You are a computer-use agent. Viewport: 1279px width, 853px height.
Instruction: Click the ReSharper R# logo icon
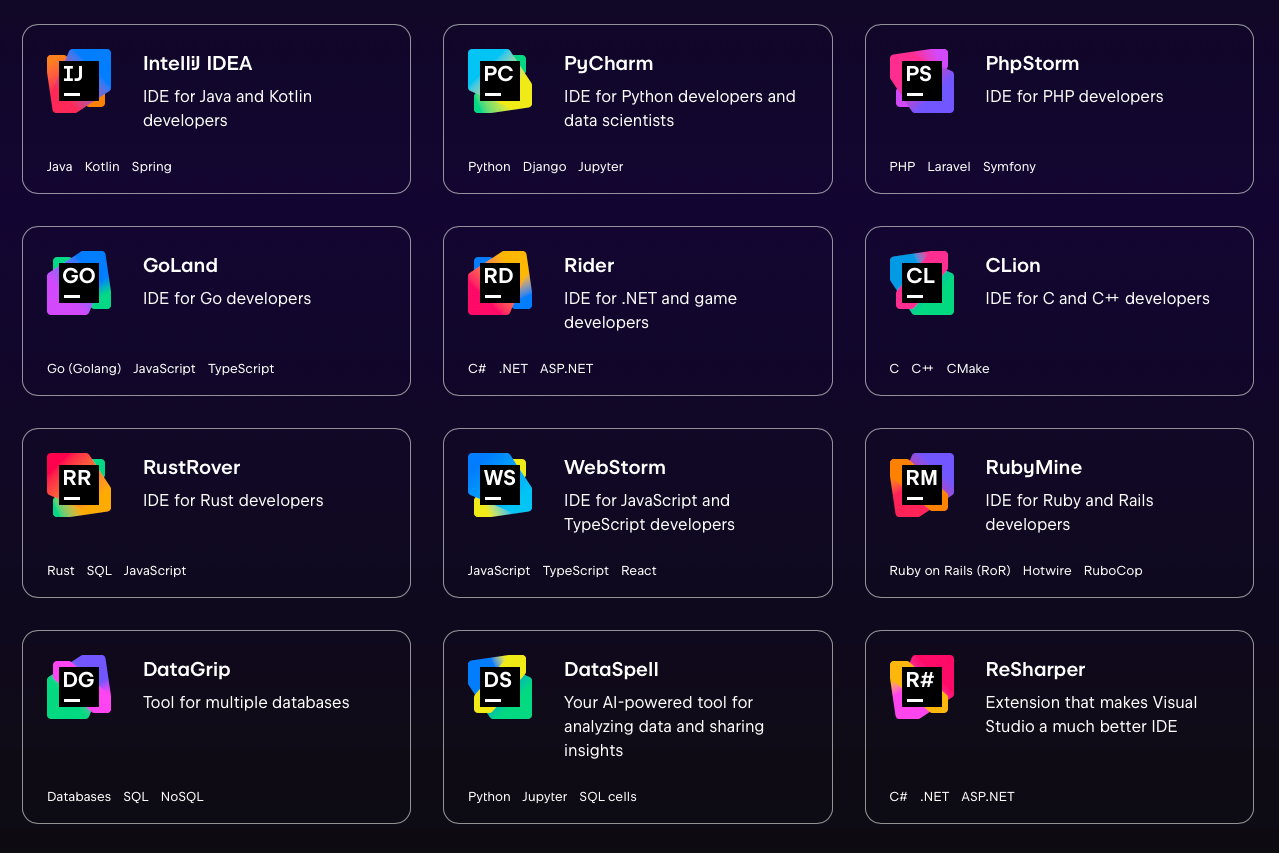pyautogui.click(x=921, y=687)
